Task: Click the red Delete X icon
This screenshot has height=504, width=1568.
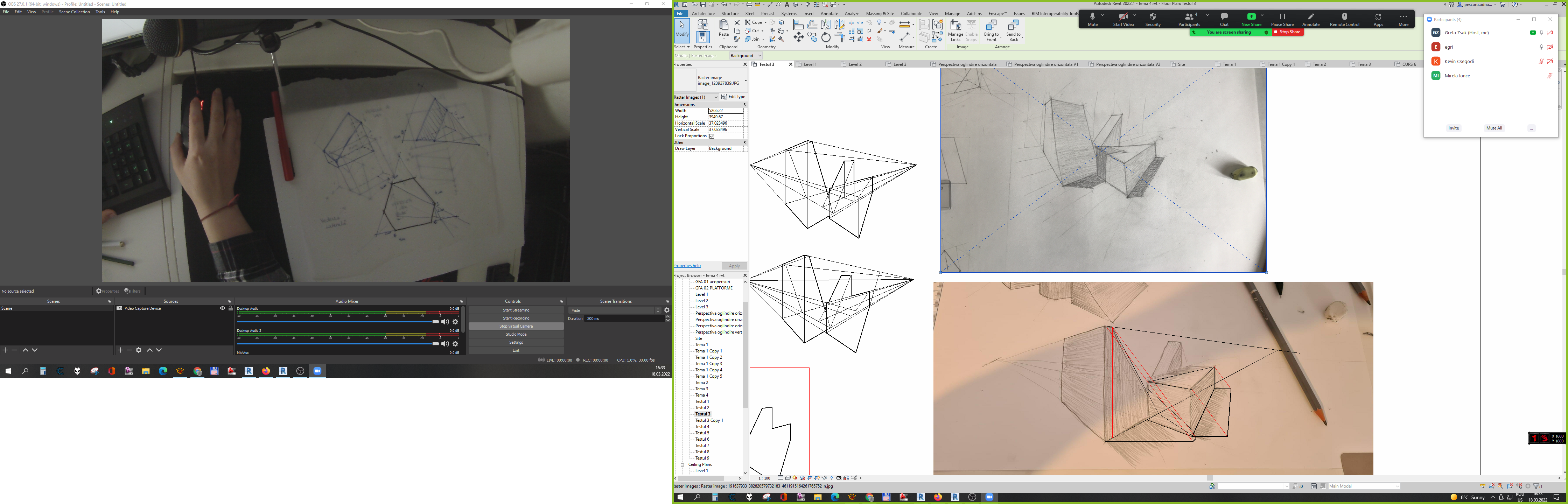Action: 869,39
